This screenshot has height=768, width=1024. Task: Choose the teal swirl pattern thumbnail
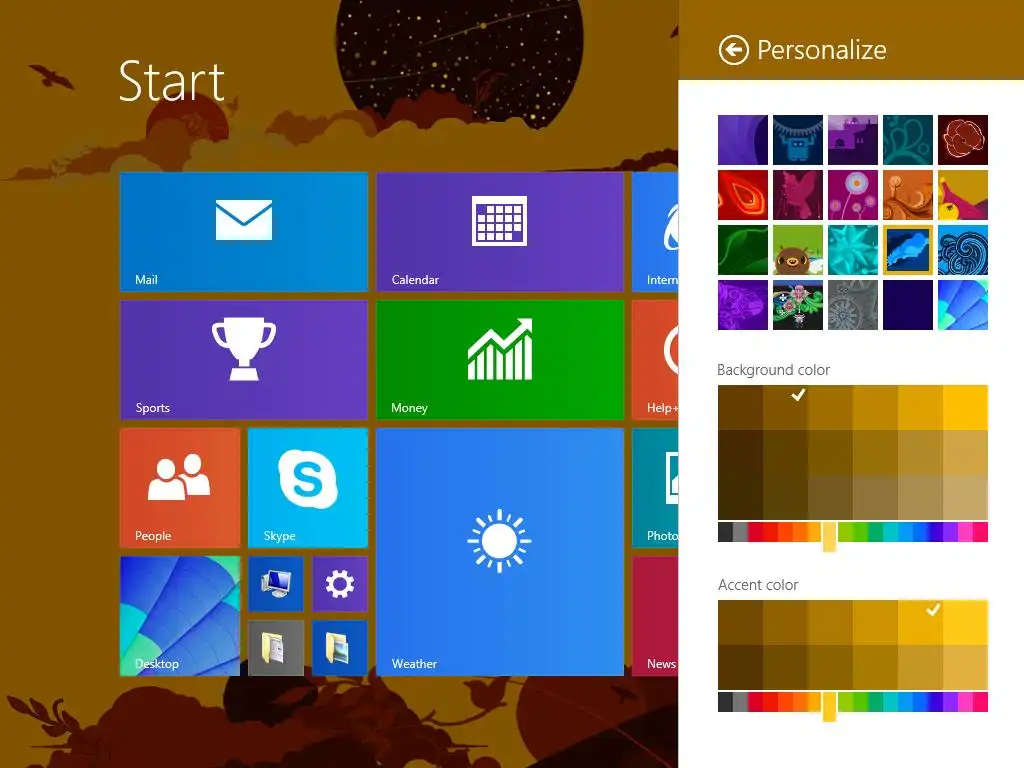(x=908, y=140)
